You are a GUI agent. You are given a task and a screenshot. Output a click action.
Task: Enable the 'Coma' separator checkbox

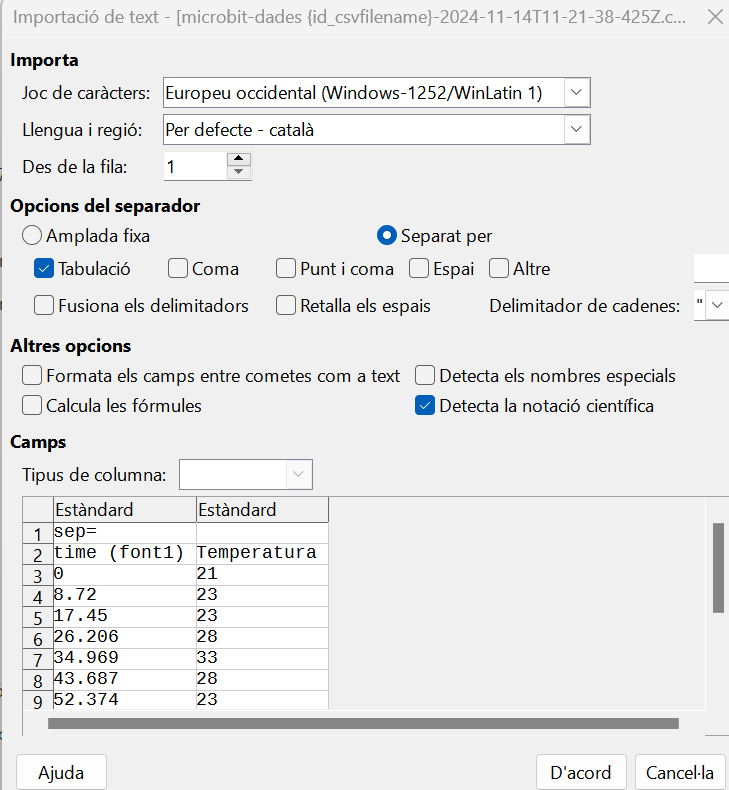point(178,269)
